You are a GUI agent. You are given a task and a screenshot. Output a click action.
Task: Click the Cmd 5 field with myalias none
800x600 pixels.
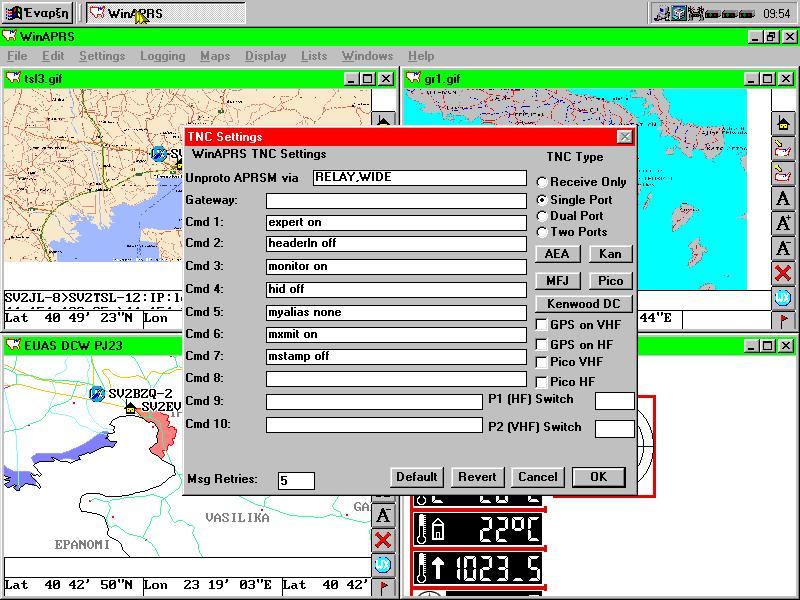(x=396, y=312)
